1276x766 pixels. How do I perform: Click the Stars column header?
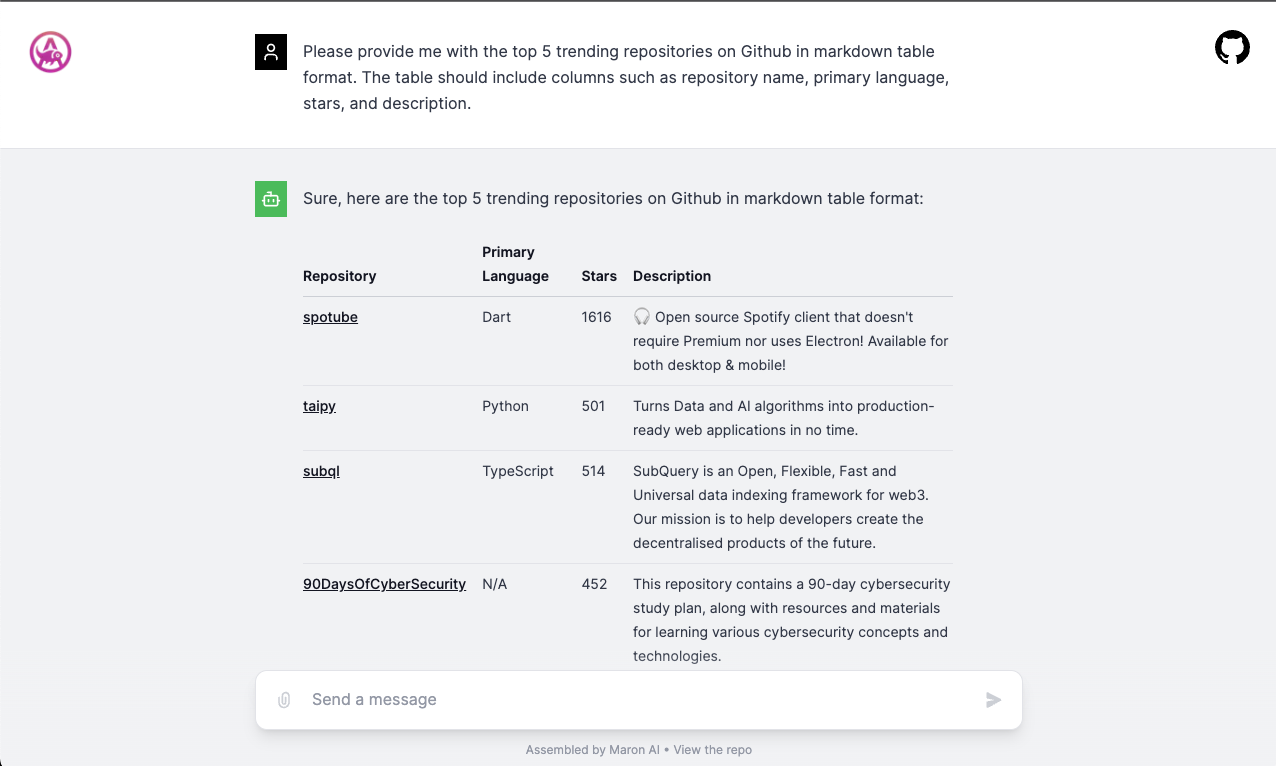599,276
